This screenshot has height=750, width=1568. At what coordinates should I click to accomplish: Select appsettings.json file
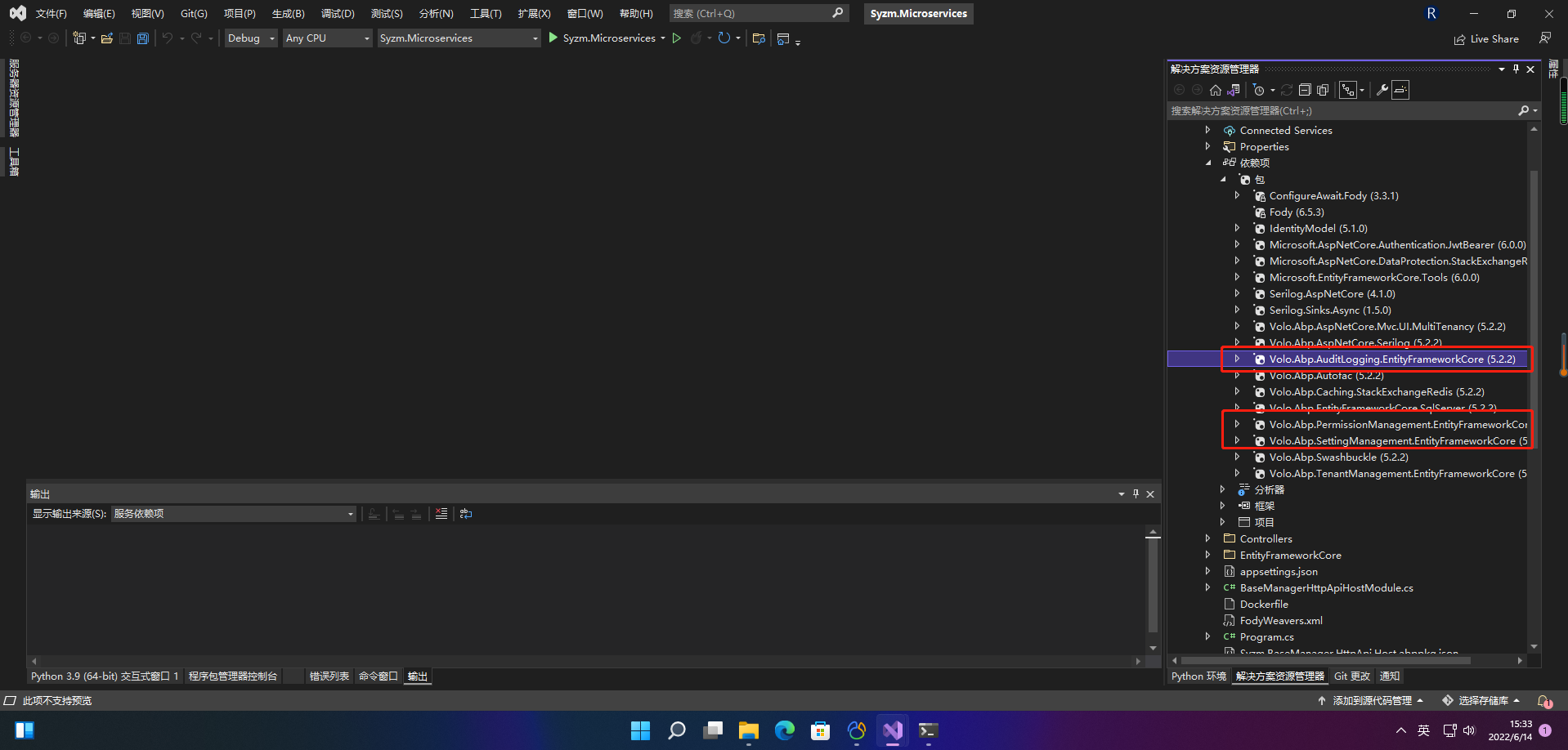coord(1279,571)
